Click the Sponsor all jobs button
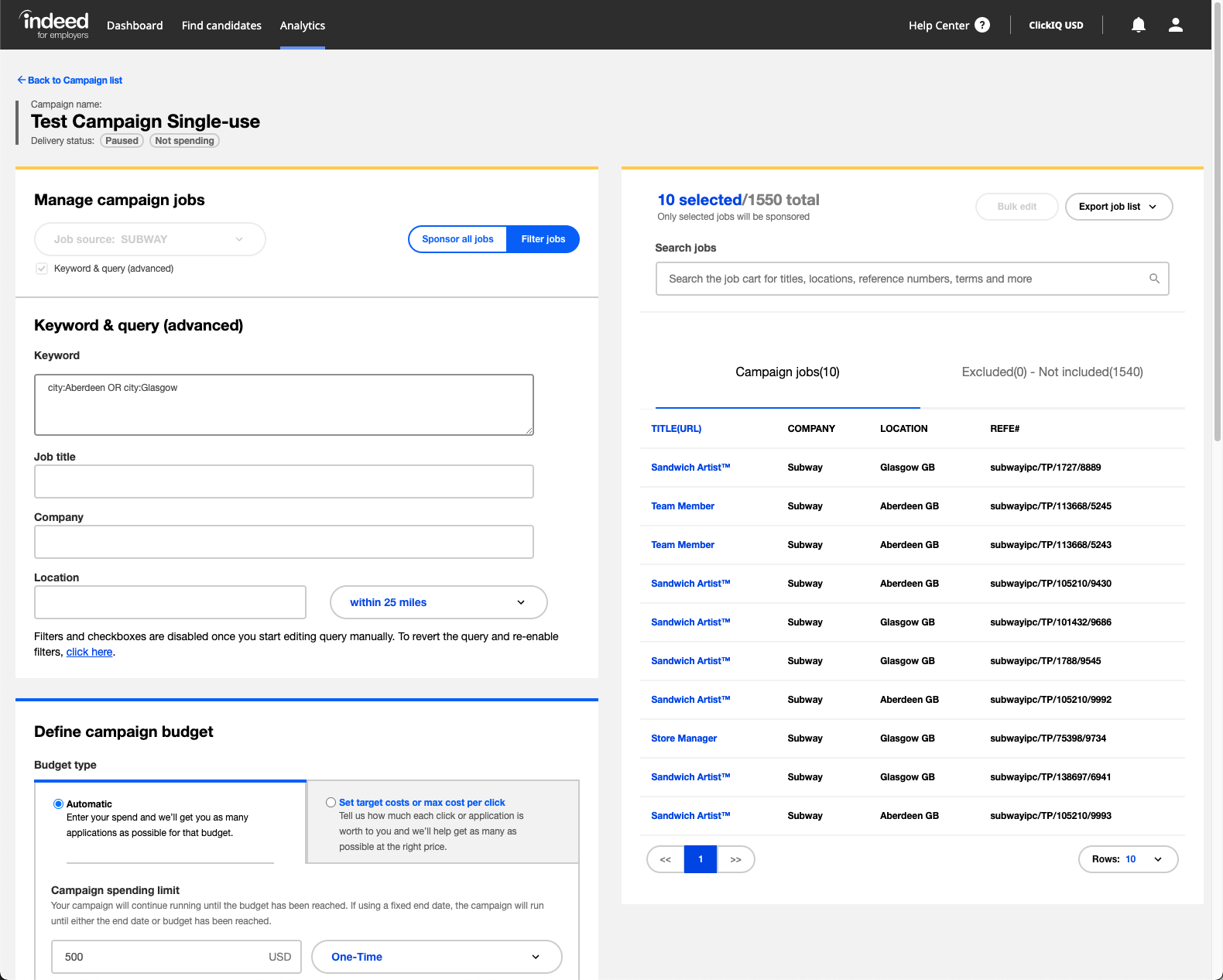Image resolution: width=1223 pixels, height=980 pixels. (457, 239)
